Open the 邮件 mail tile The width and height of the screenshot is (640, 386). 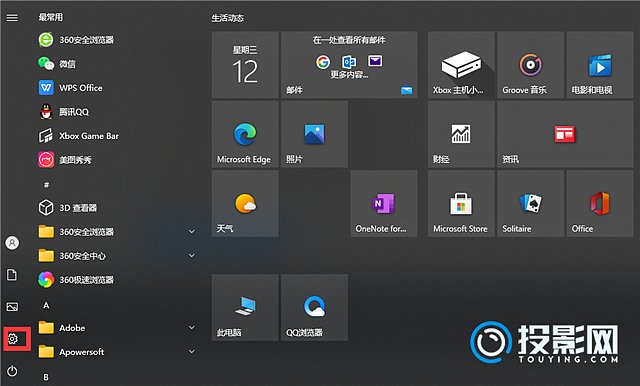(349, 65)
